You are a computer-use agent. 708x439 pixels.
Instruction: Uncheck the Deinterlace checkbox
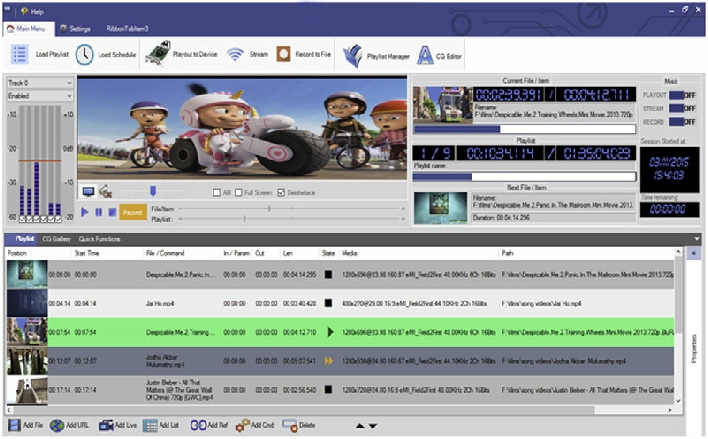[281, 193]
